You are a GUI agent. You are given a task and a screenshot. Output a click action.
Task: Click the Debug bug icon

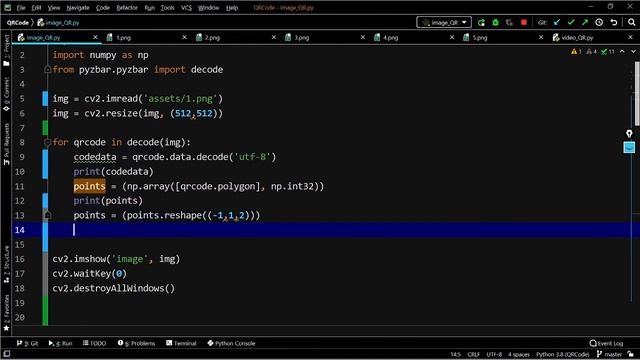click(x=496, y=22)
